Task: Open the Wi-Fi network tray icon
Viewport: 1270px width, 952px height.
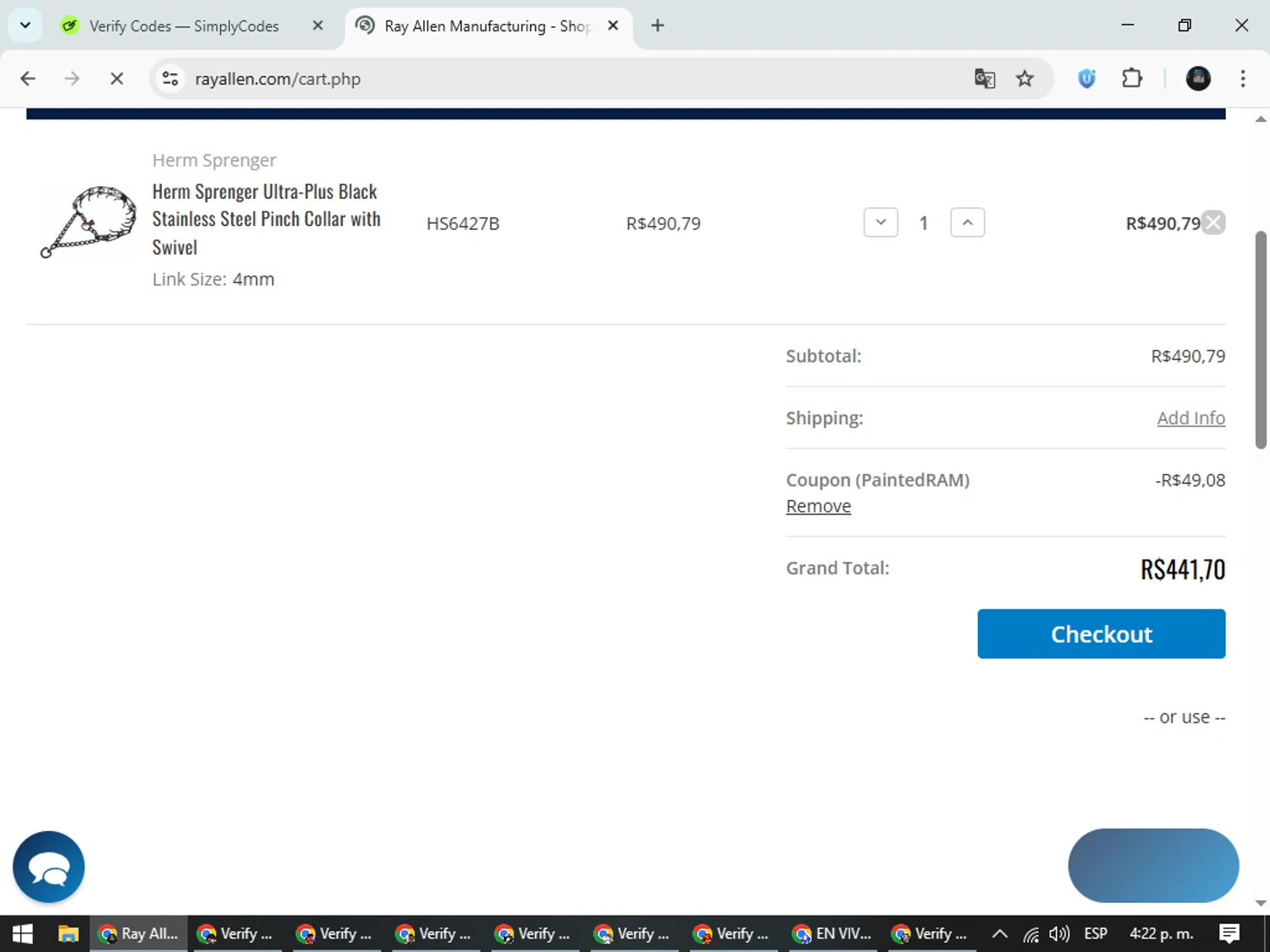Action: (1030, 933)
